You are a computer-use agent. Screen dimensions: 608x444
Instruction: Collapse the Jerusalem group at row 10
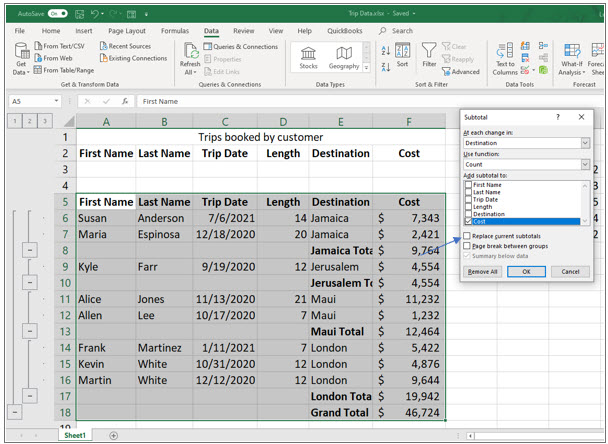pyautogui.click(x=30, y=282)
